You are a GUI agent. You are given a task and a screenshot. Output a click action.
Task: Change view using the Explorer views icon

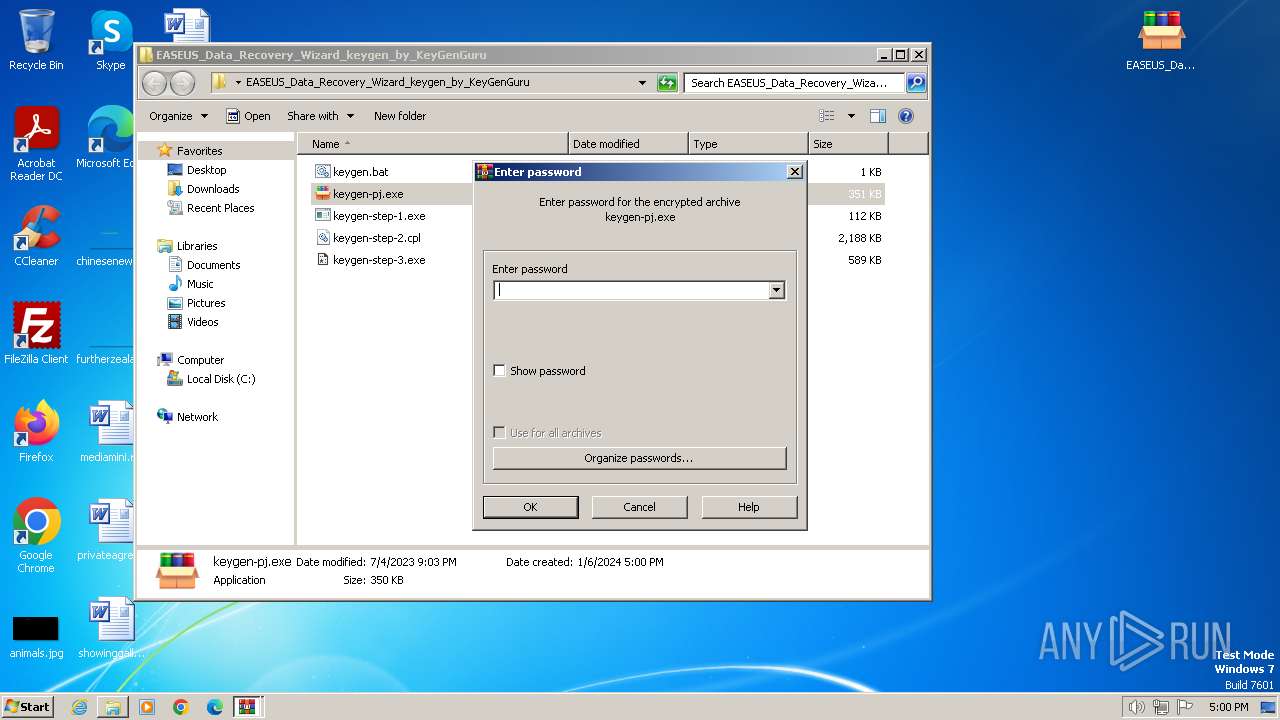[827, 116]
